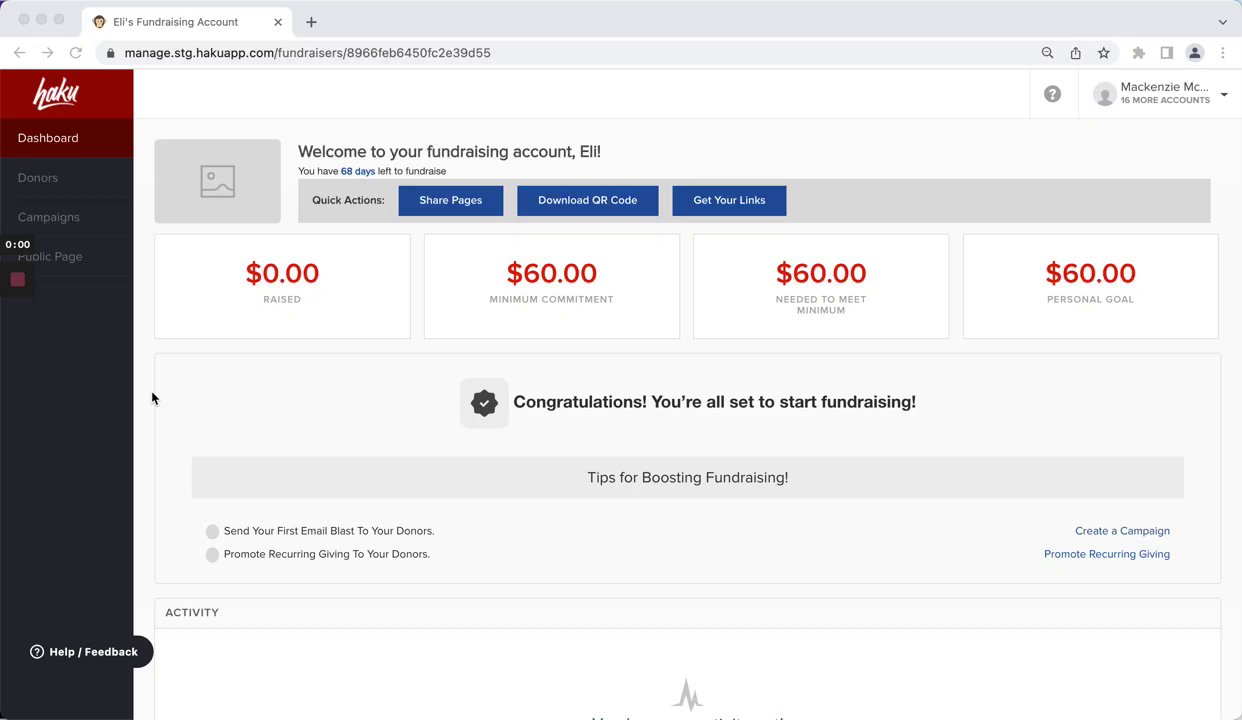Expand the Mackenzie account dropdown

[x=1223, y=94]
